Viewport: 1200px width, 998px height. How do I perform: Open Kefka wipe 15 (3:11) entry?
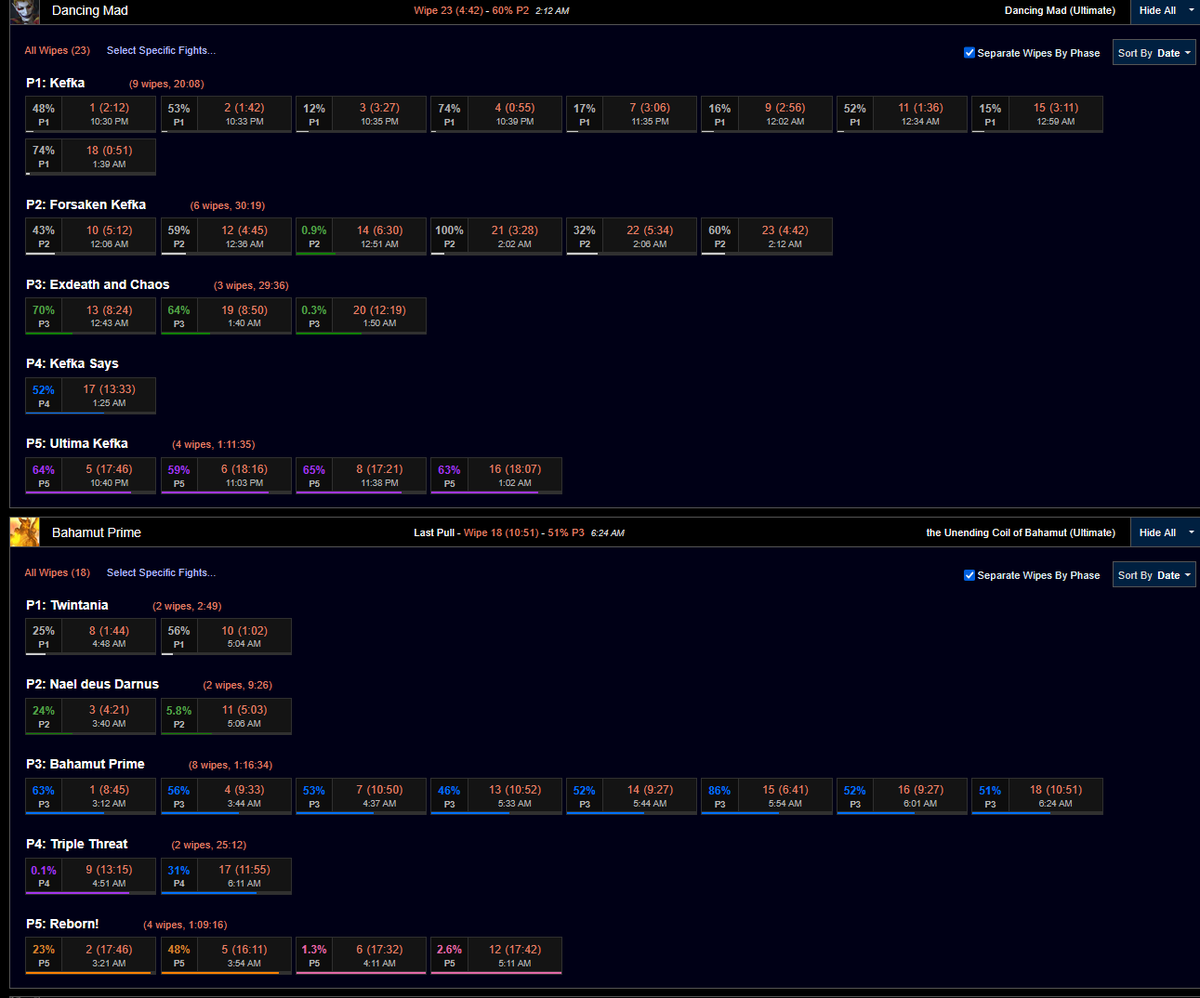click(x=1037, y=114)
